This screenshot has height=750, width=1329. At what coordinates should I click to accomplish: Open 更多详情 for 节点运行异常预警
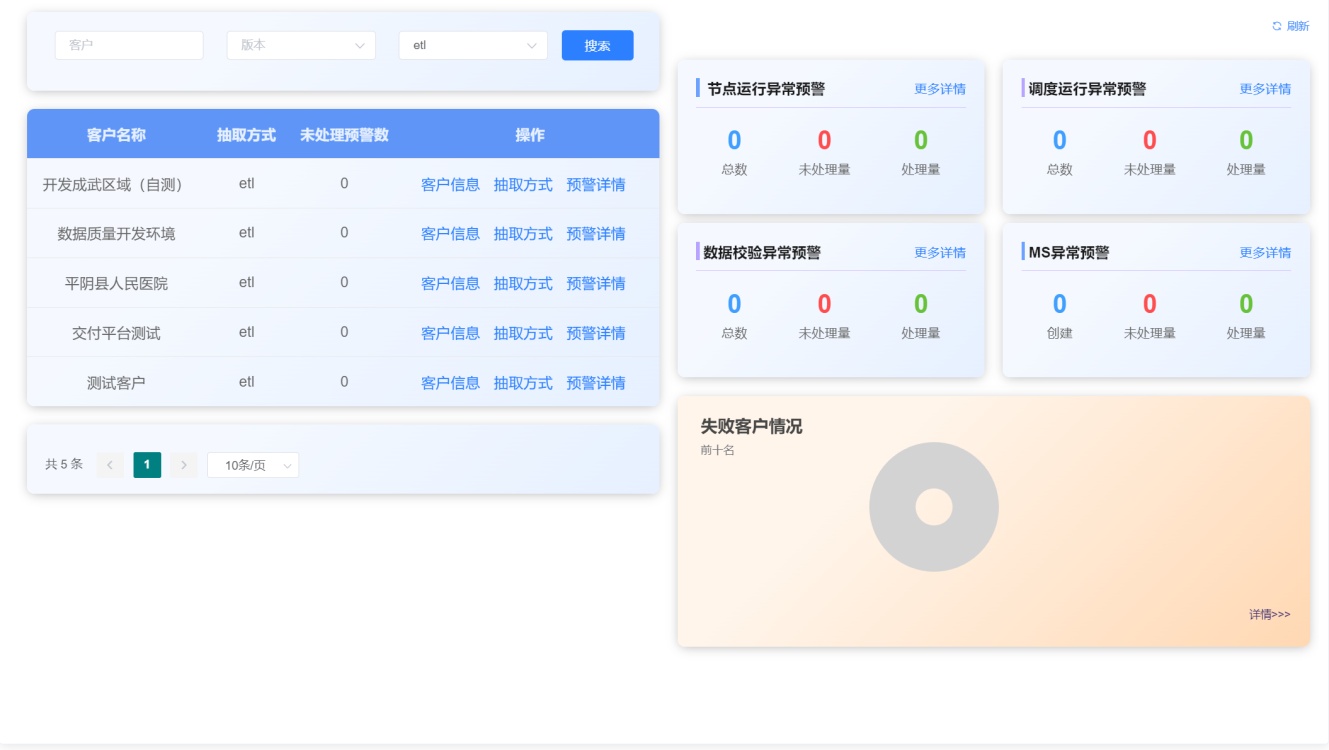939,89
